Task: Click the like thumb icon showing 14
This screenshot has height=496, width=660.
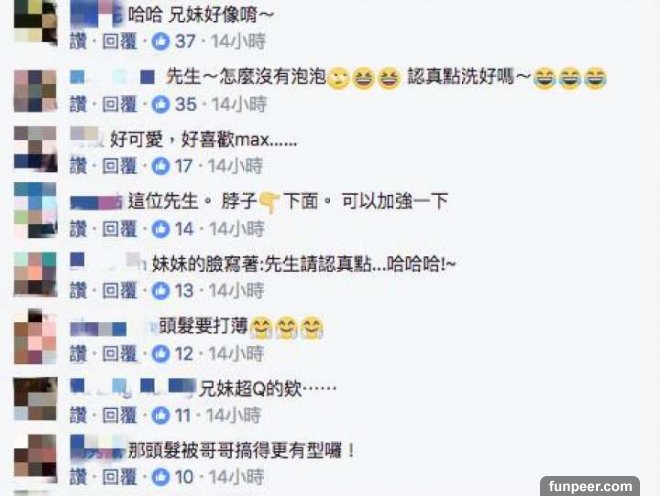Action: [x=160, y=229]
